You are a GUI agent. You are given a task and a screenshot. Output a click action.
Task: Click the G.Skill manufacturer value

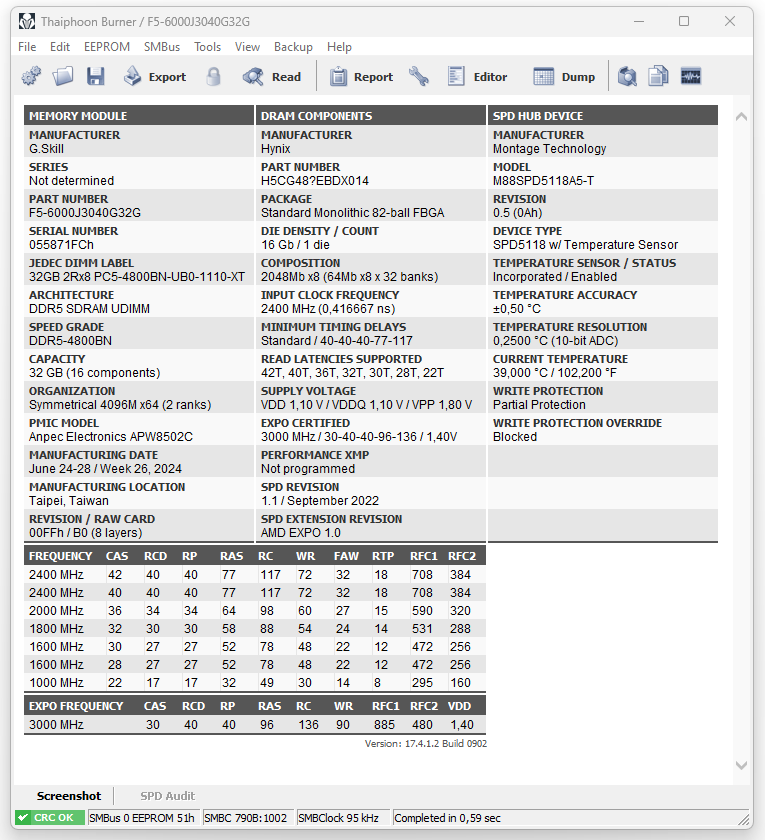pyautogui.click(x=46, y=148)
